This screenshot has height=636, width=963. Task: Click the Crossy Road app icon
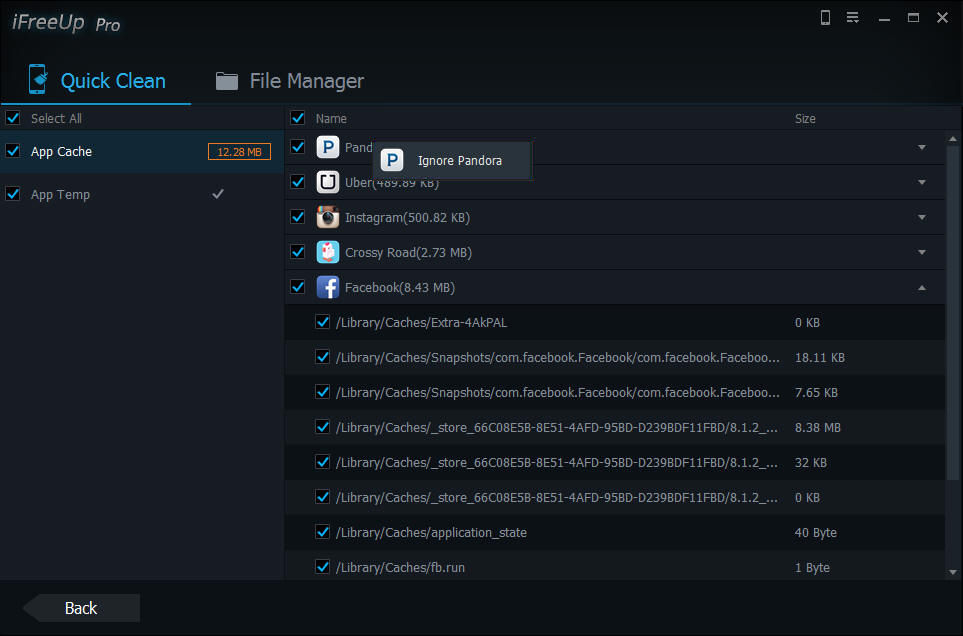click(328, 252)
